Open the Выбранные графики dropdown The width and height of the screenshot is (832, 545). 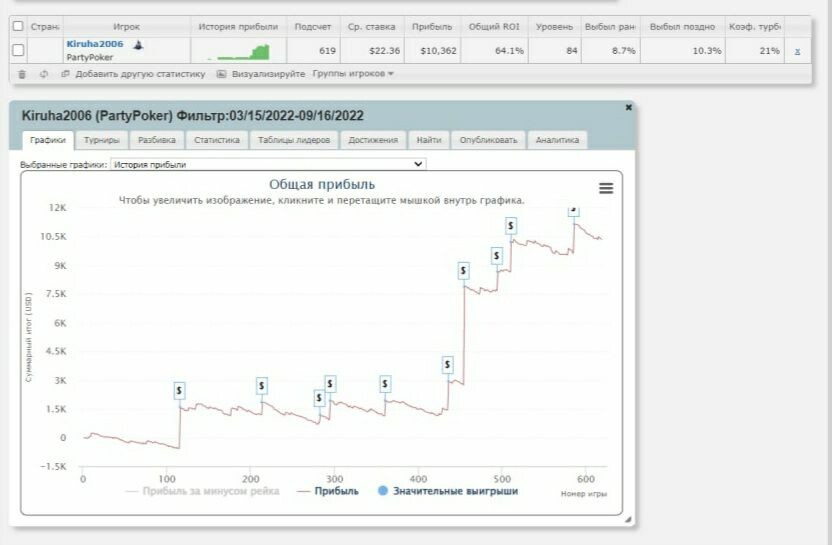click(268, 164)
